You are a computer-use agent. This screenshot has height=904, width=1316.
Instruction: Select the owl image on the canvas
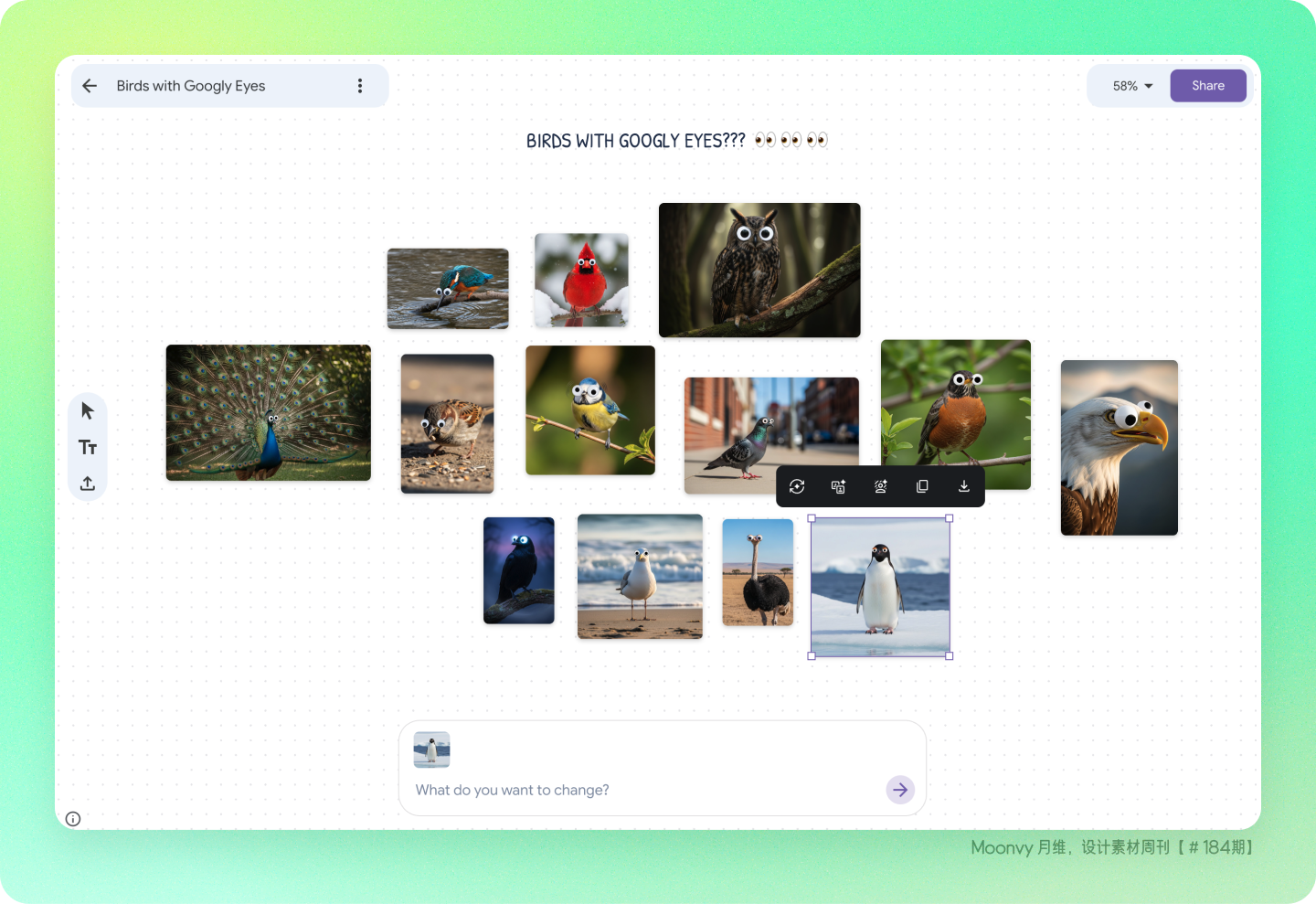[x=759, y=271]
